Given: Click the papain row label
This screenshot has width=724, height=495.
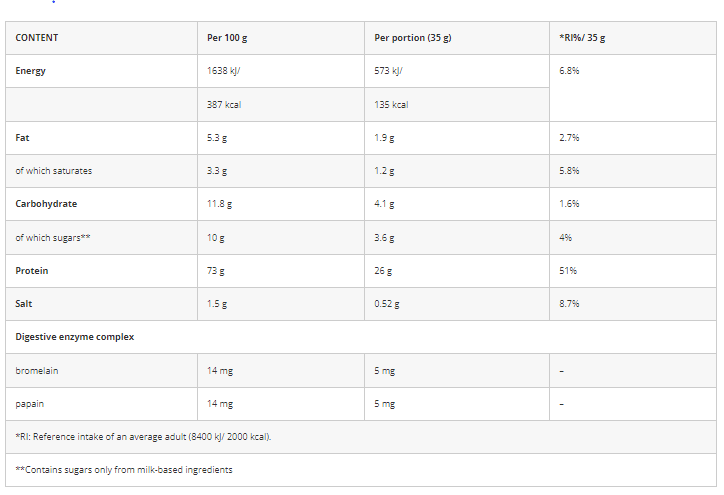Looking at the screenshot, I should coord(30,404).
